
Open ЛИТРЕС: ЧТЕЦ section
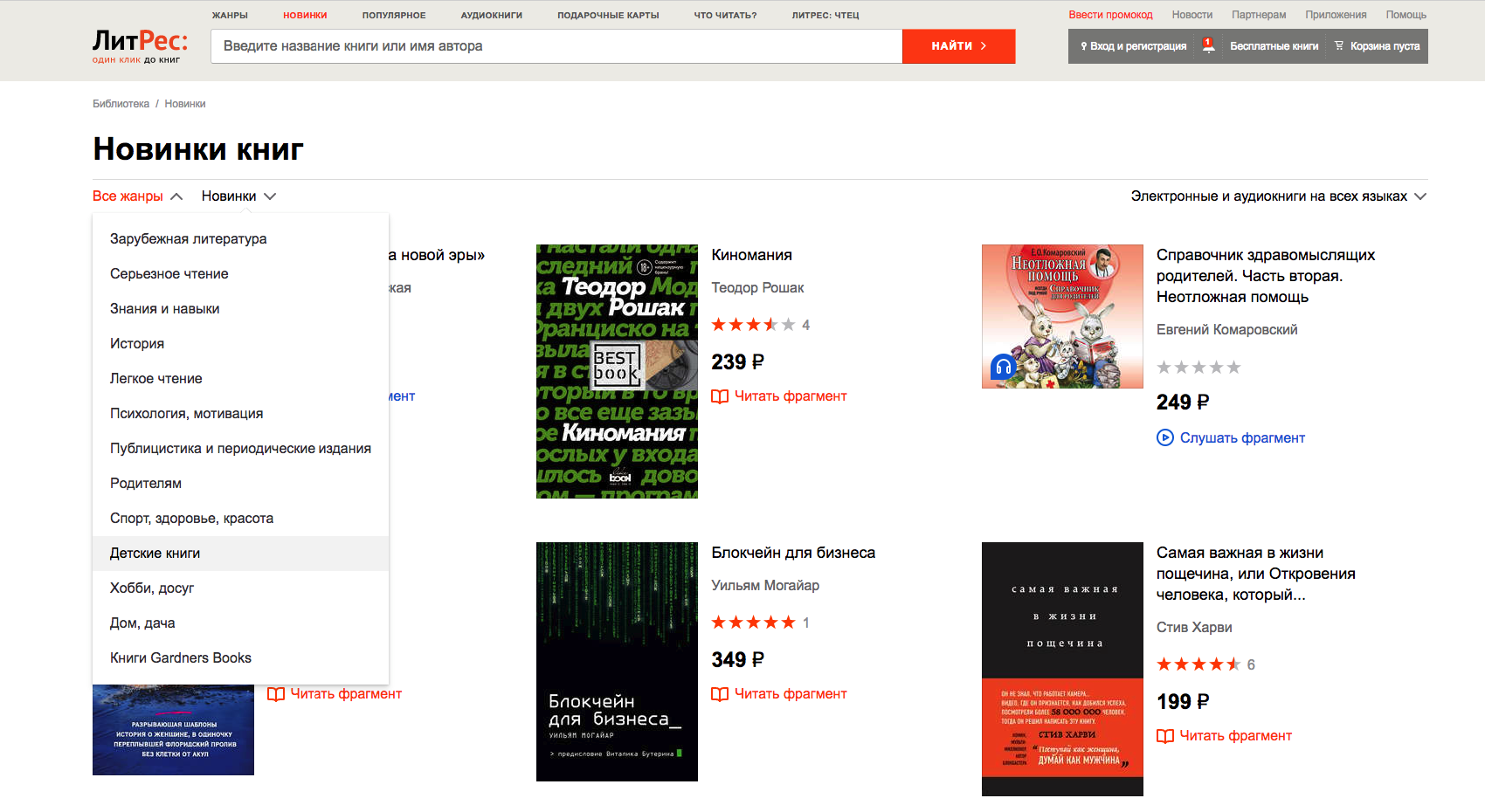(825, 16)
